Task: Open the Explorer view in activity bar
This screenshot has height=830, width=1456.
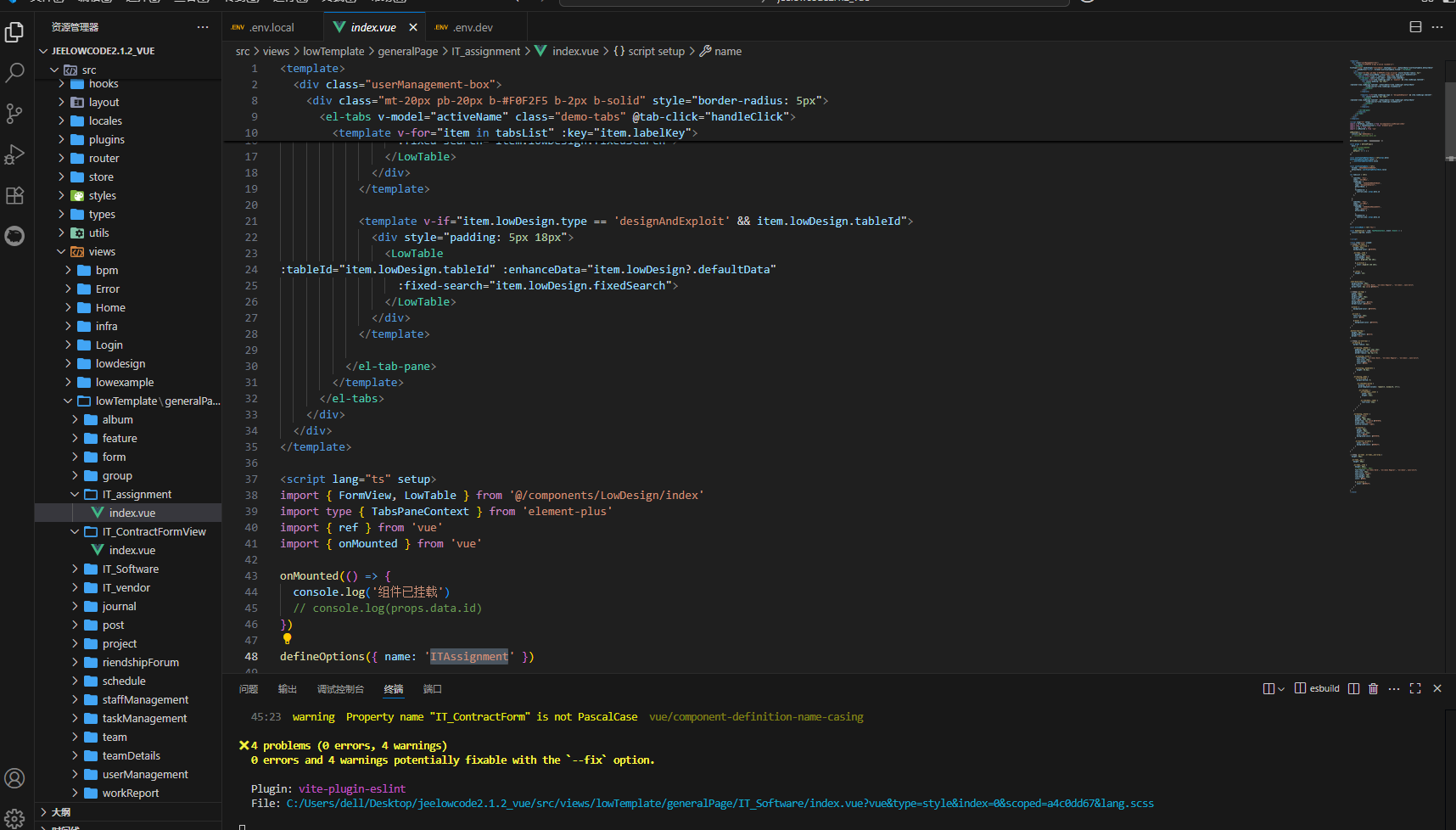Action: 14,32
